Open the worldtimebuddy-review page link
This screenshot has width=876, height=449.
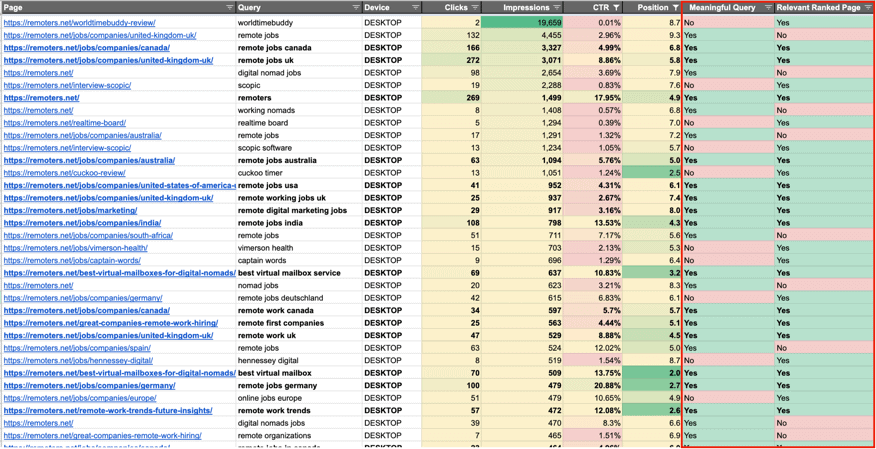coord(79,23)
